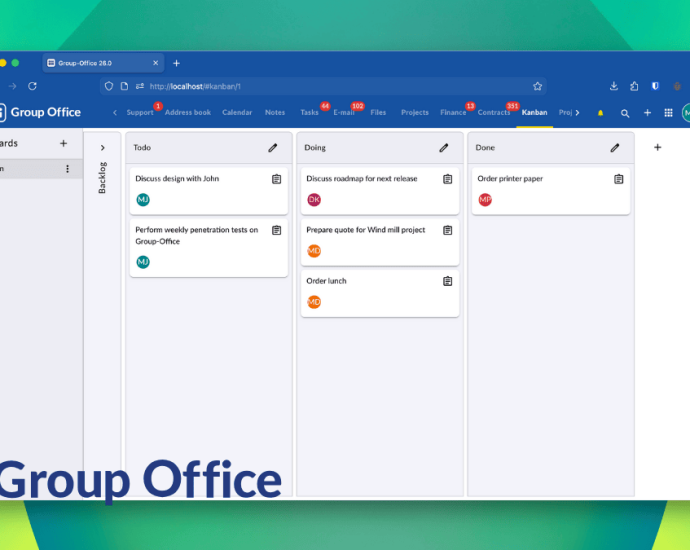
Task: Open a new browser tab
Action: (x=176, y=63)
